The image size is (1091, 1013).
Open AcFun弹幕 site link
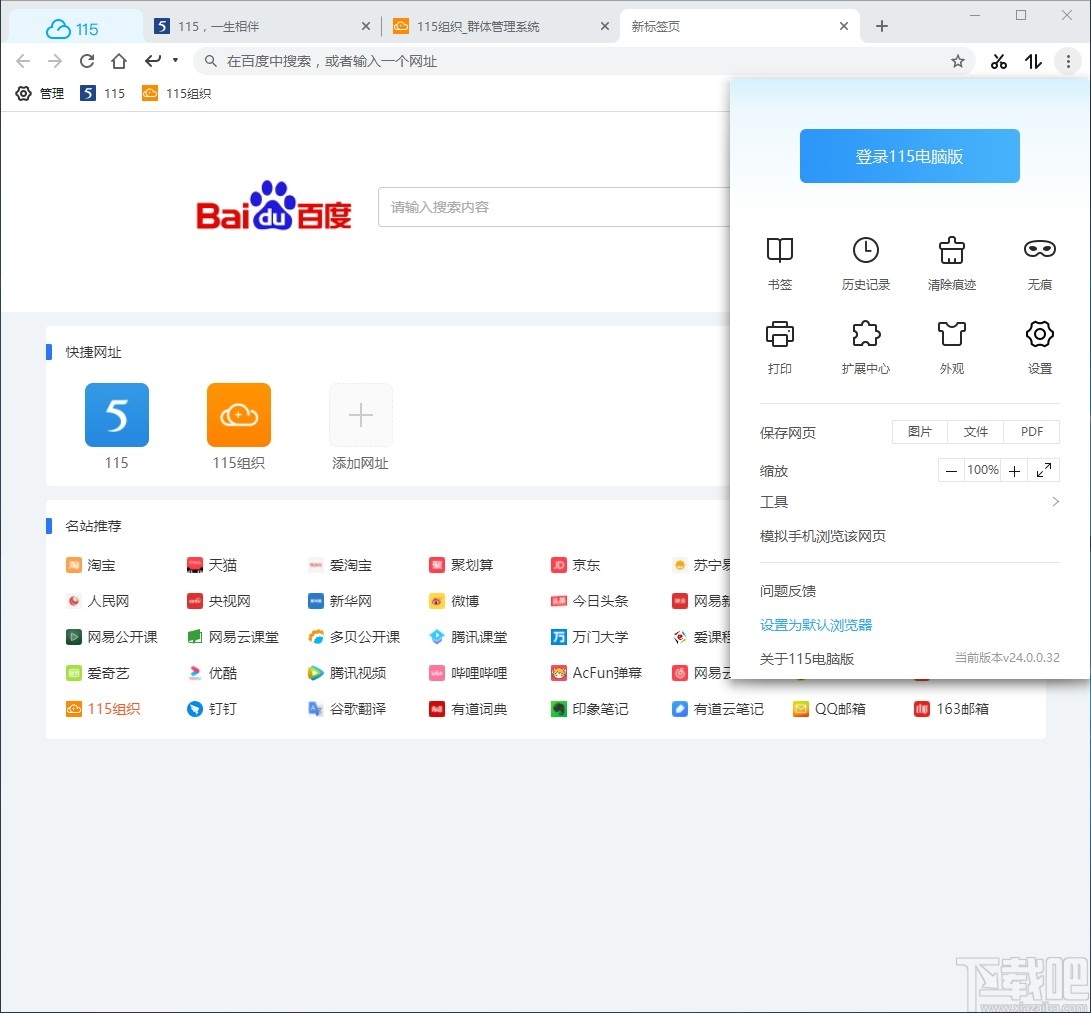(596, 673)
